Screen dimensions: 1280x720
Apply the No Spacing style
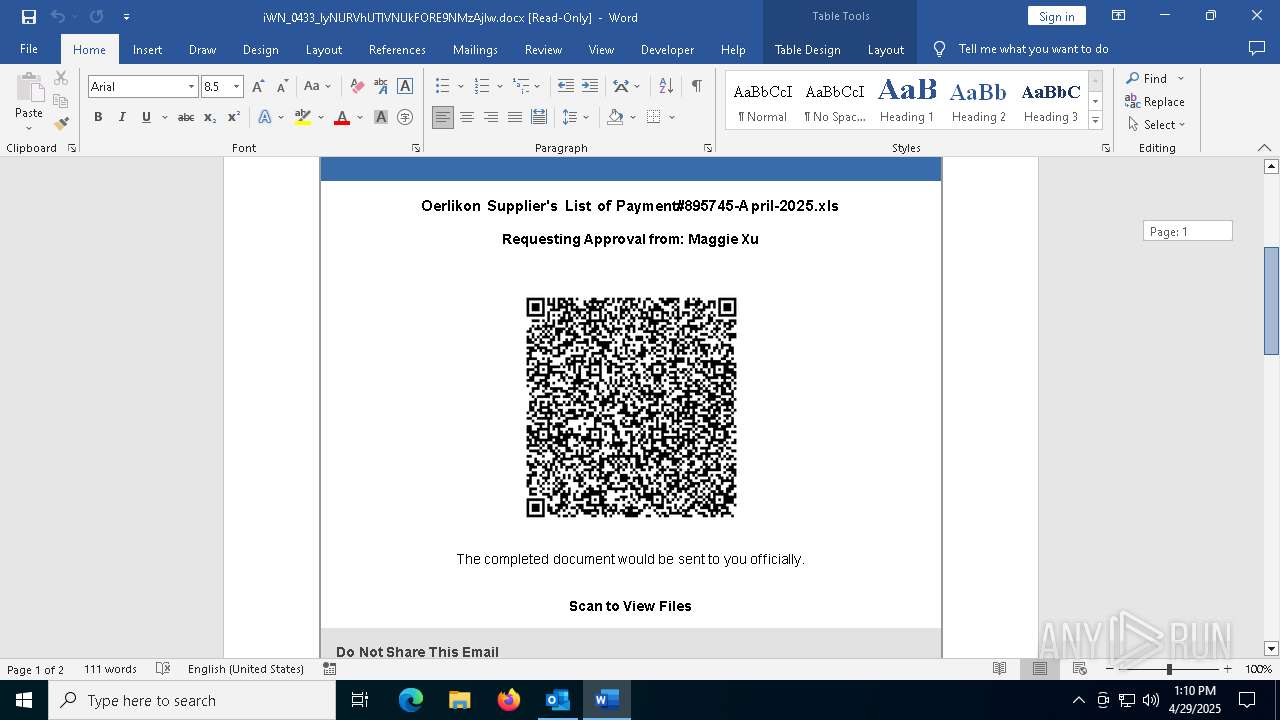(x=835, y=100)
